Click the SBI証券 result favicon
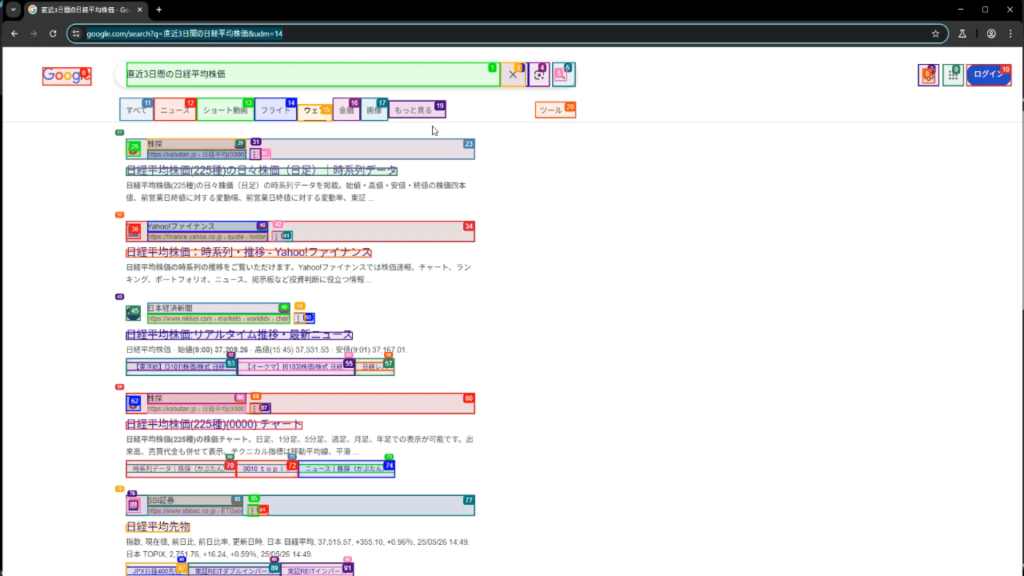This screenshot has width=1024, height=576. tap(133, 505)
